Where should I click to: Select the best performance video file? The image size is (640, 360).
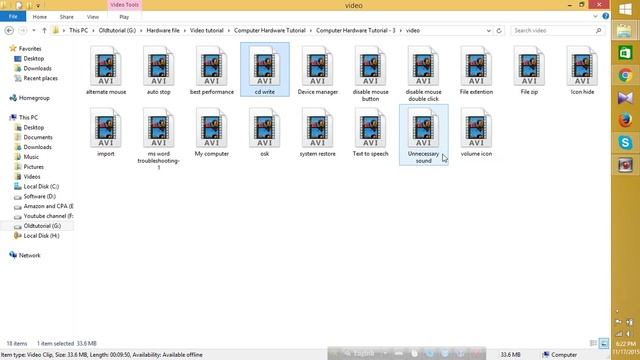coord(211,71)
